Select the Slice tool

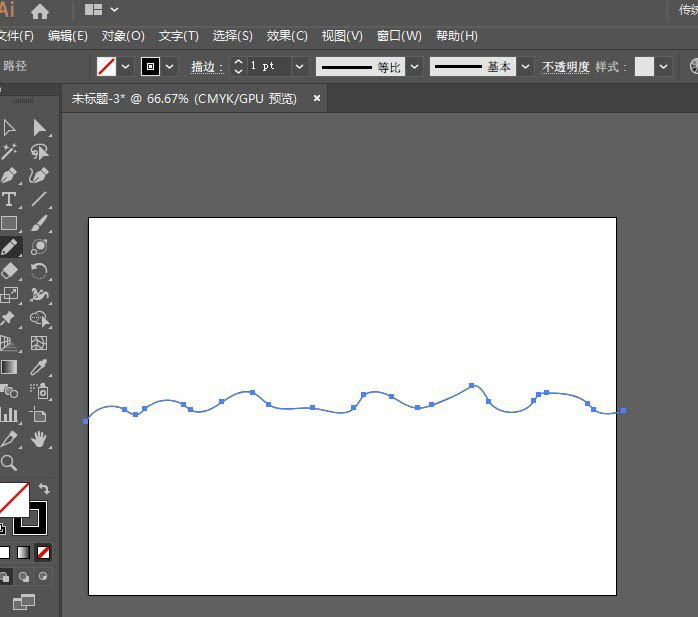tap(9, 439)
